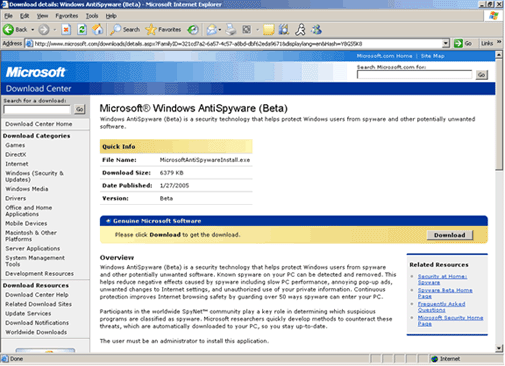Select DirectX download category

(x=16, y=155)
